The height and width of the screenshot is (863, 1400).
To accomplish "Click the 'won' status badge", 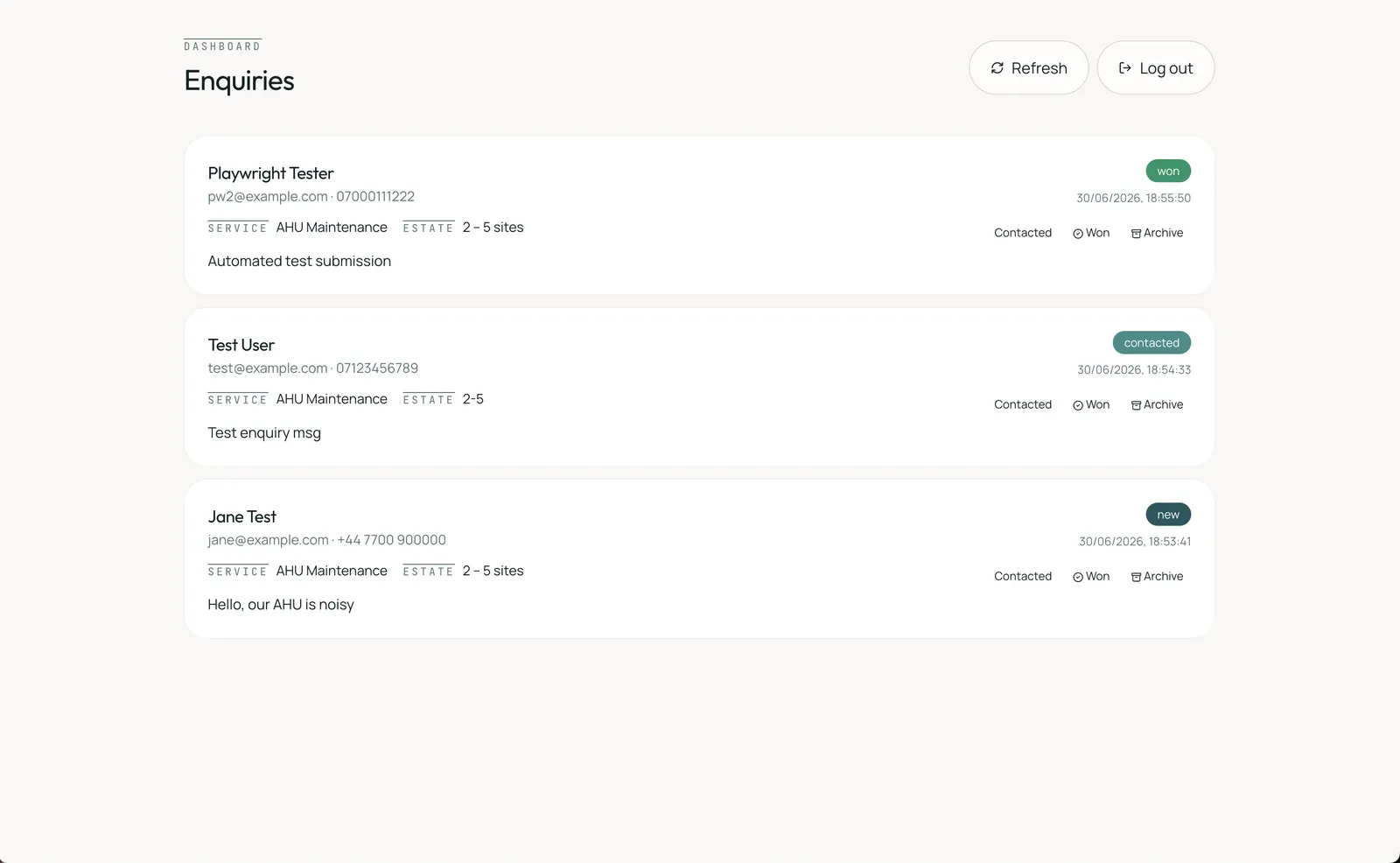I will tap(1168, 171).
